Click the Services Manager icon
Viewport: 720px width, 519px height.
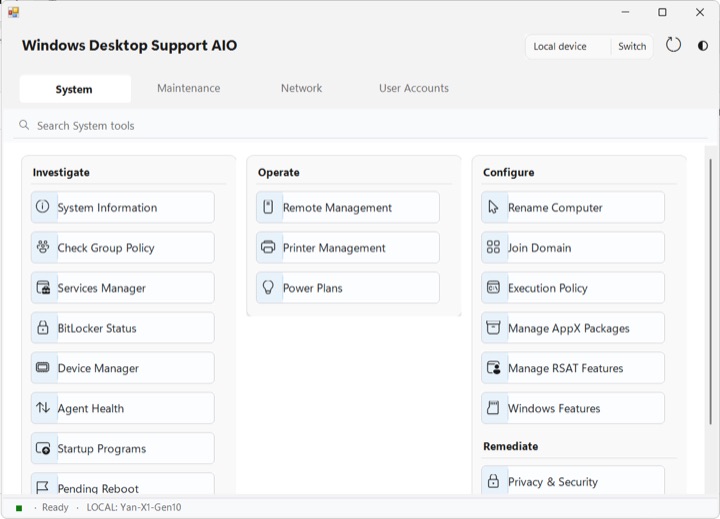(43, 288)
